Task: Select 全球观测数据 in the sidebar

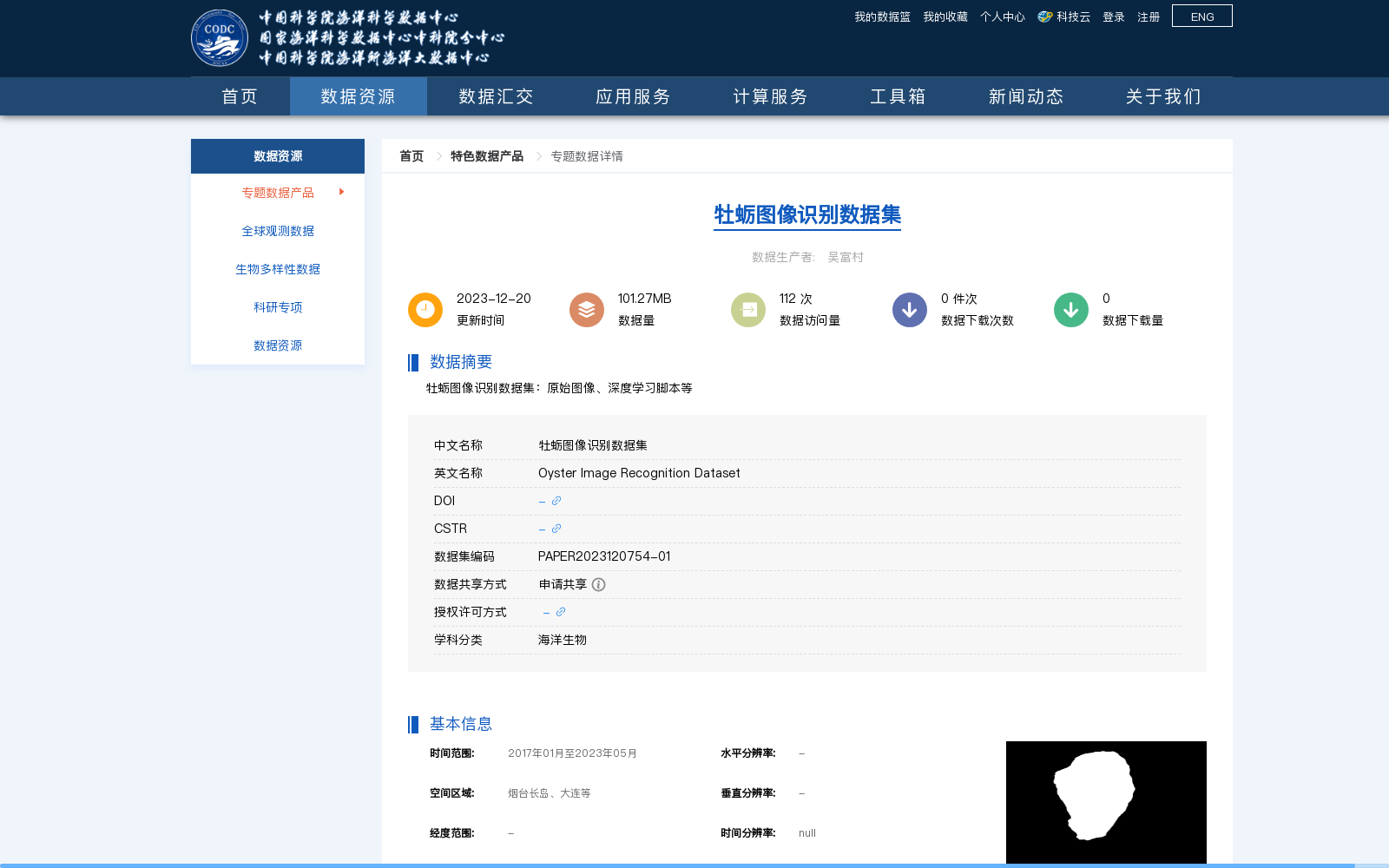Action: pyautogui.click(x=278, y=231)
